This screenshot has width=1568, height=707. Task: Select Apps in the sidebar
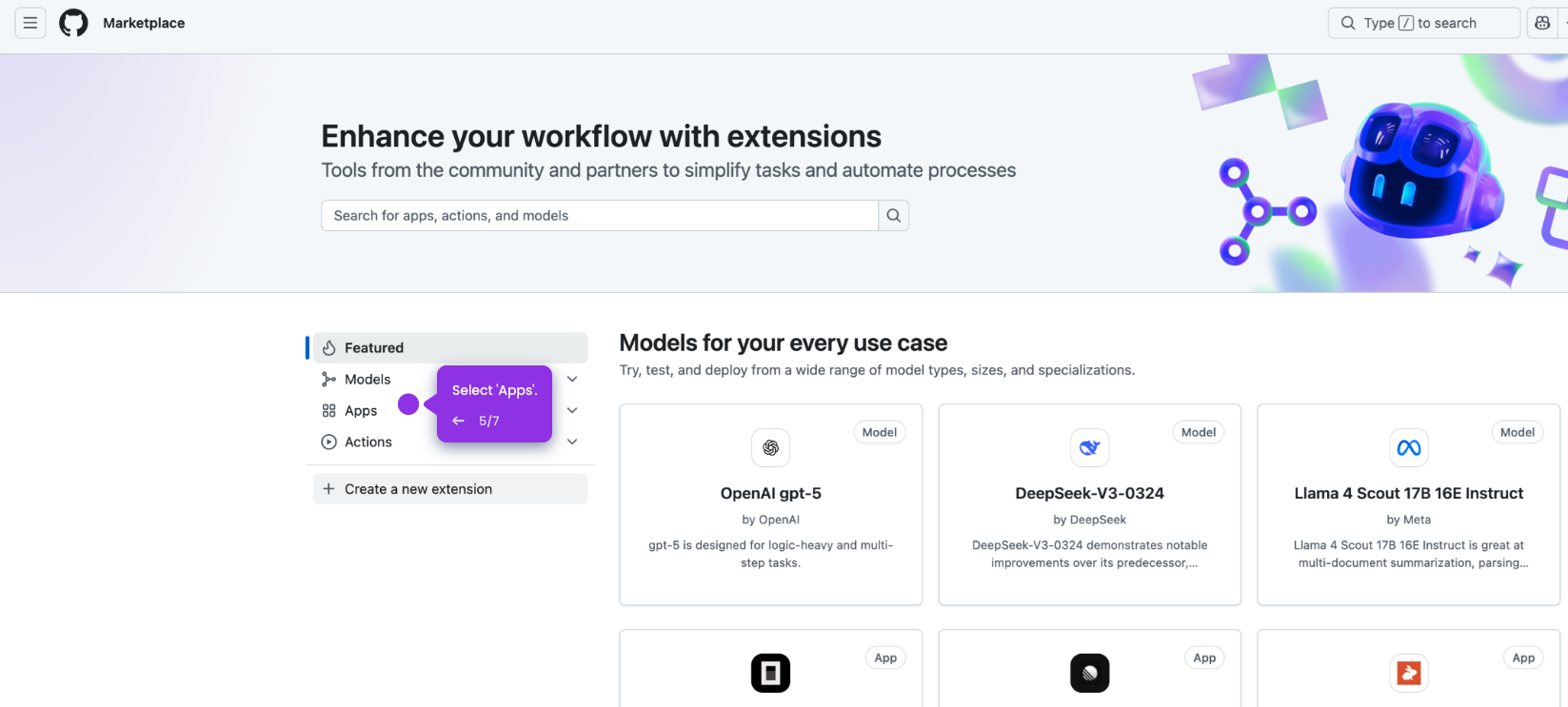361,410
